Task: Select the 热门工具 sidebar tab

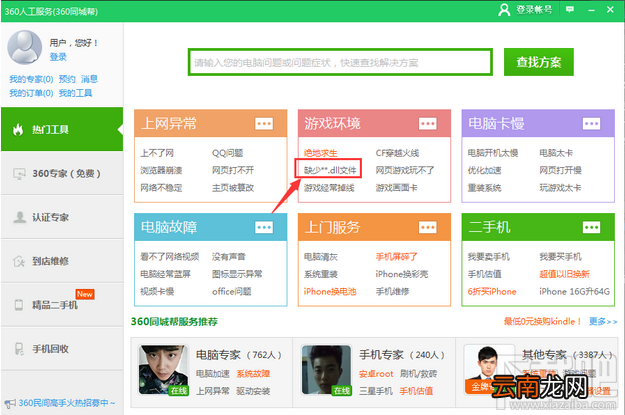Action: click(x=62, y=129)
